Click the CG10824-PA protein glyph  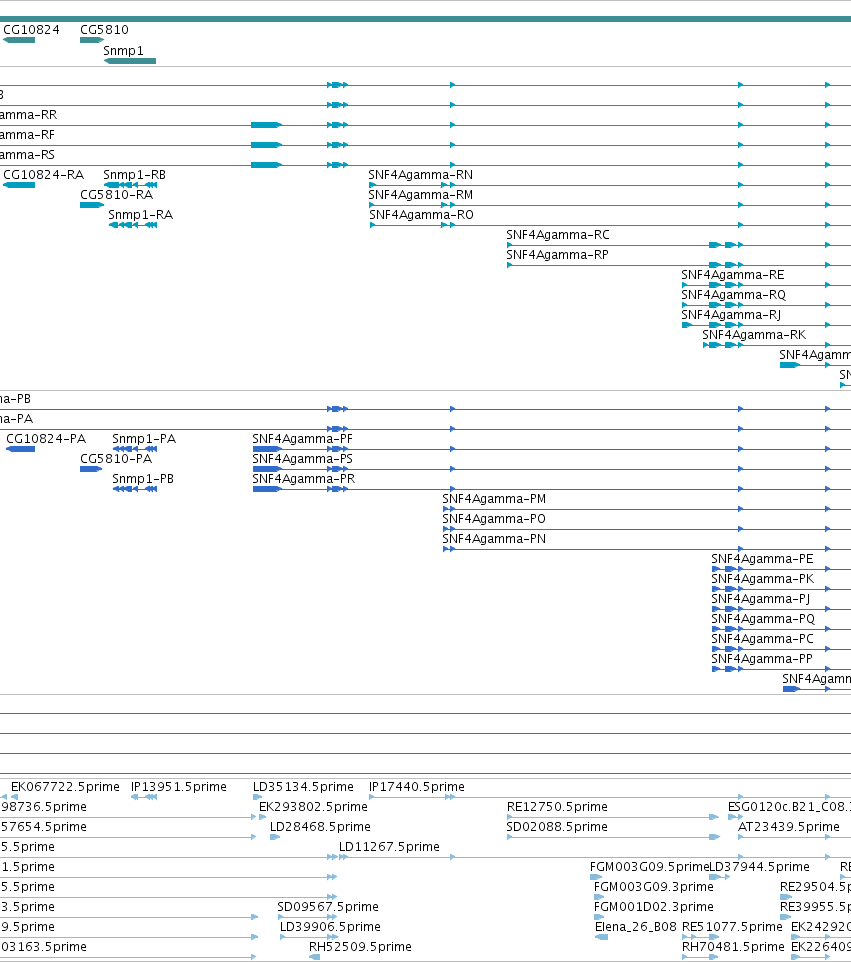(x=20, y=449)
